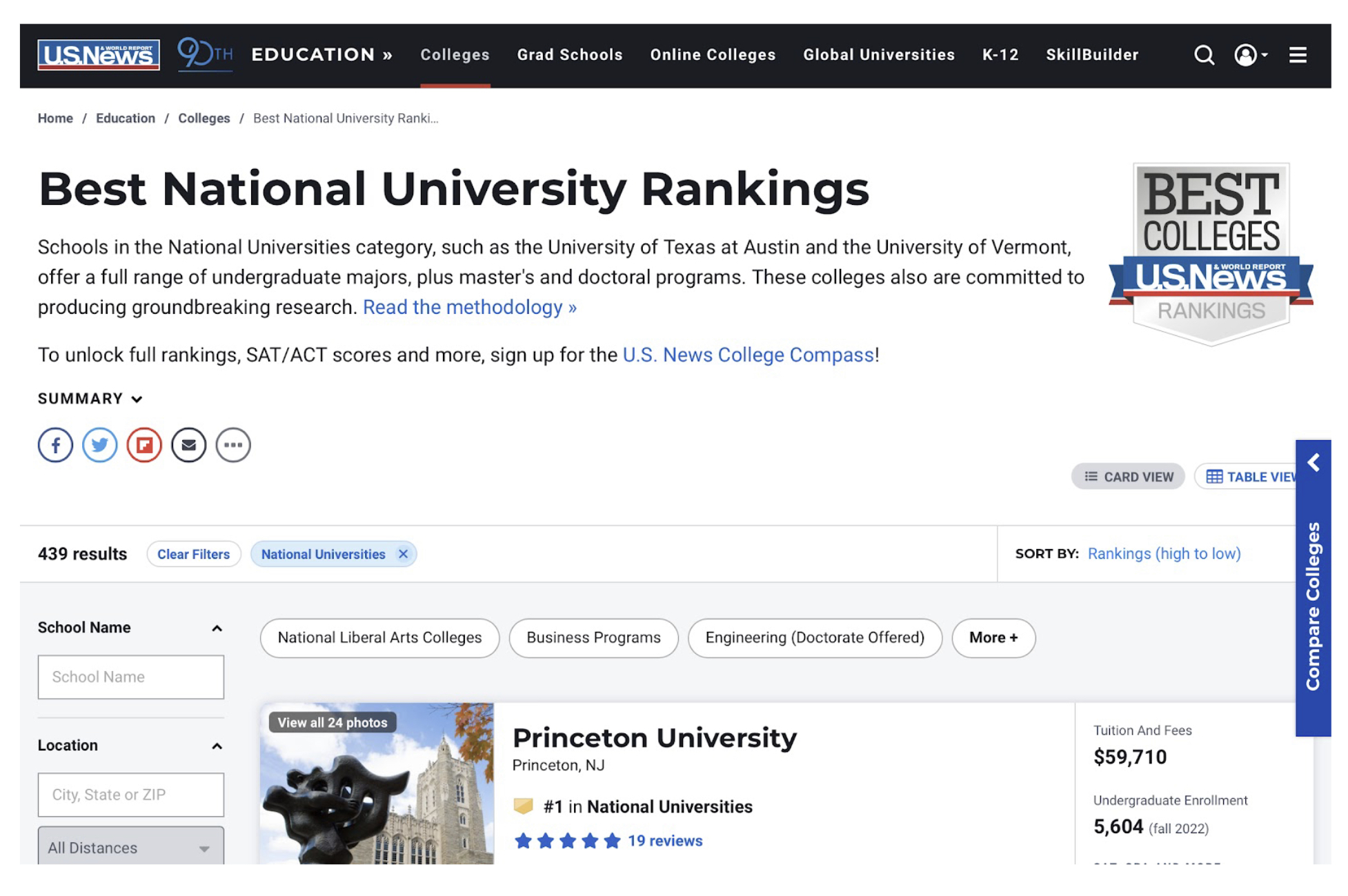Switch to Card View
Screen dimensions: 1348x896
(1128, 477)
